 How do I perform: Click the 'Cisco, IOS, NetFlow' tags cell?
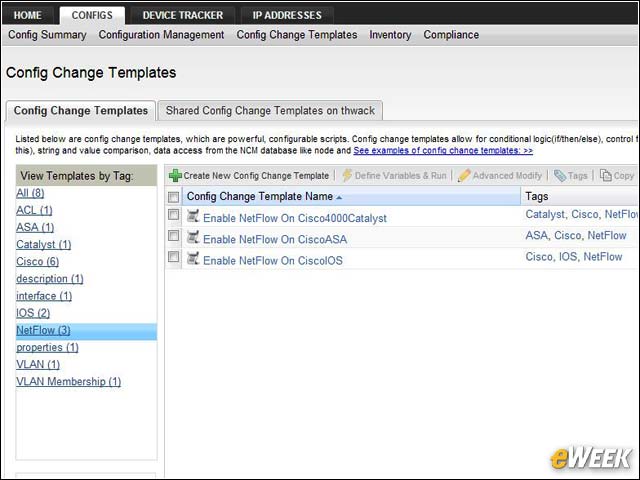pyautogui.click(x=574, y=257)
